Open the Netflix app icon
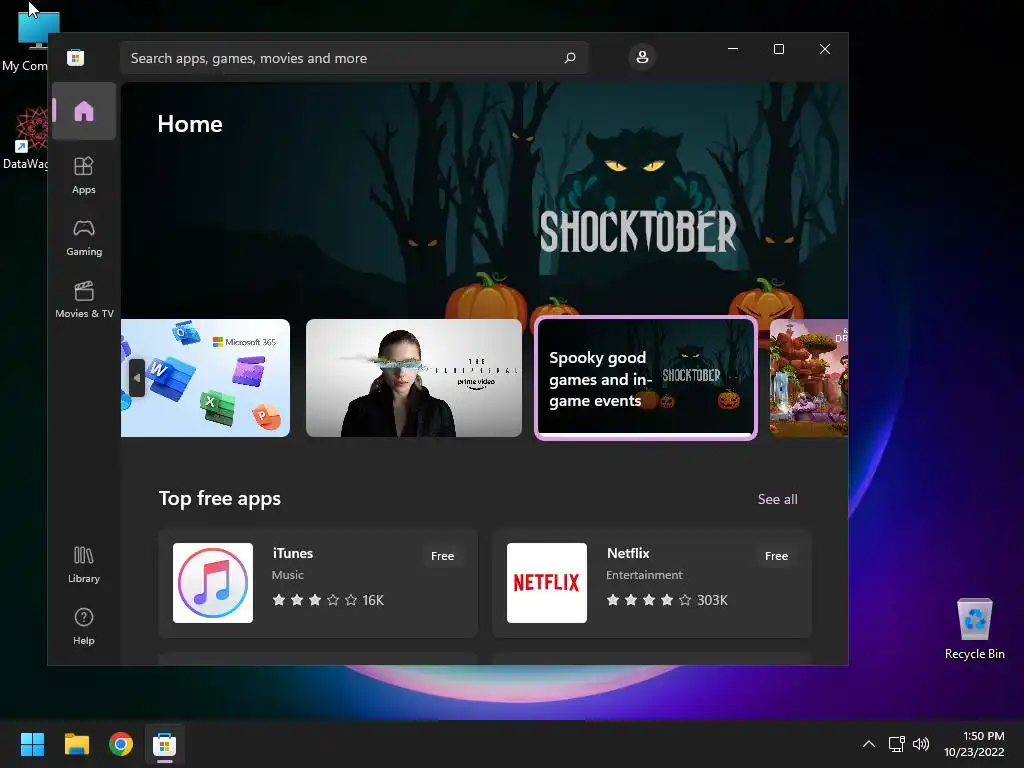 click(x=547, y=583)
